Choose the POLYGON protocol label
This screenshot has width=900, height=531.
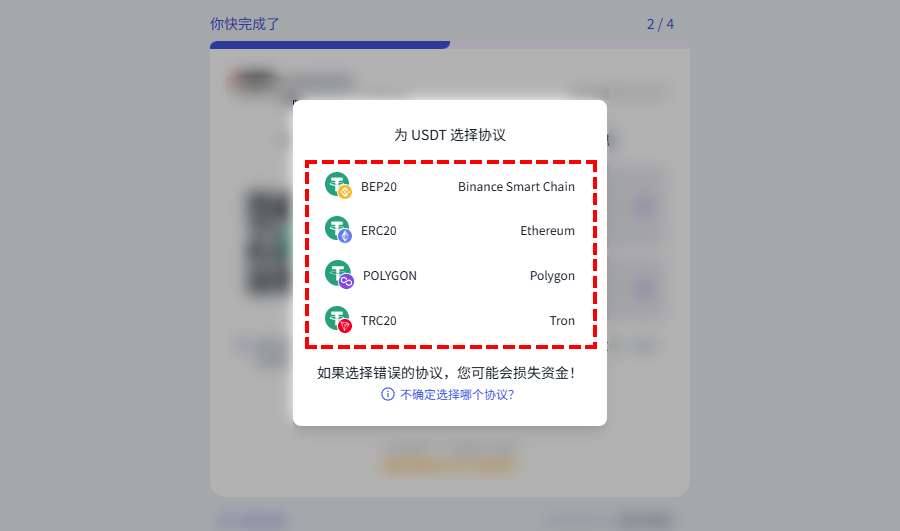(390, 276)
